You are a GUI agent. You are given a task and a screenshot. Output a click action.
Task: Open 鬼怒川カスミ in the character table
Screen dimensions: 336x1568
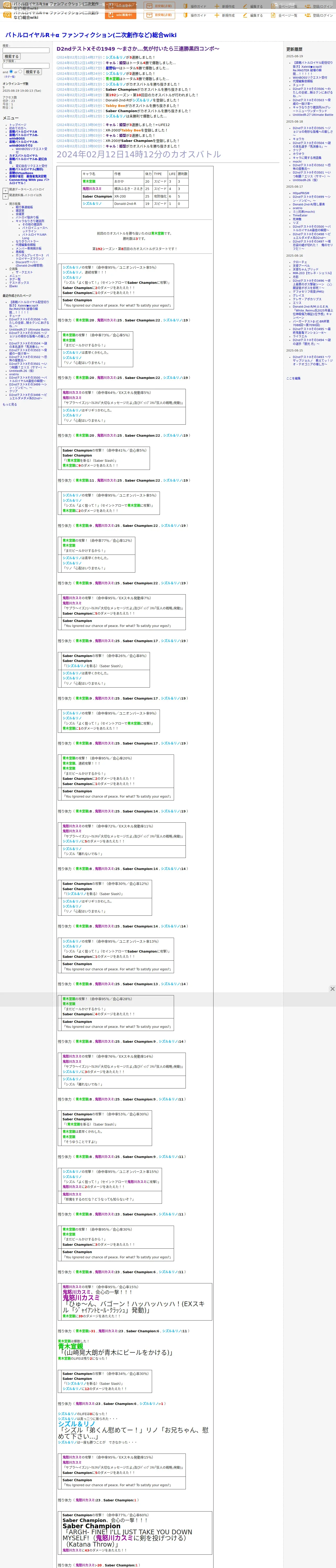click(x=92, y=189)
